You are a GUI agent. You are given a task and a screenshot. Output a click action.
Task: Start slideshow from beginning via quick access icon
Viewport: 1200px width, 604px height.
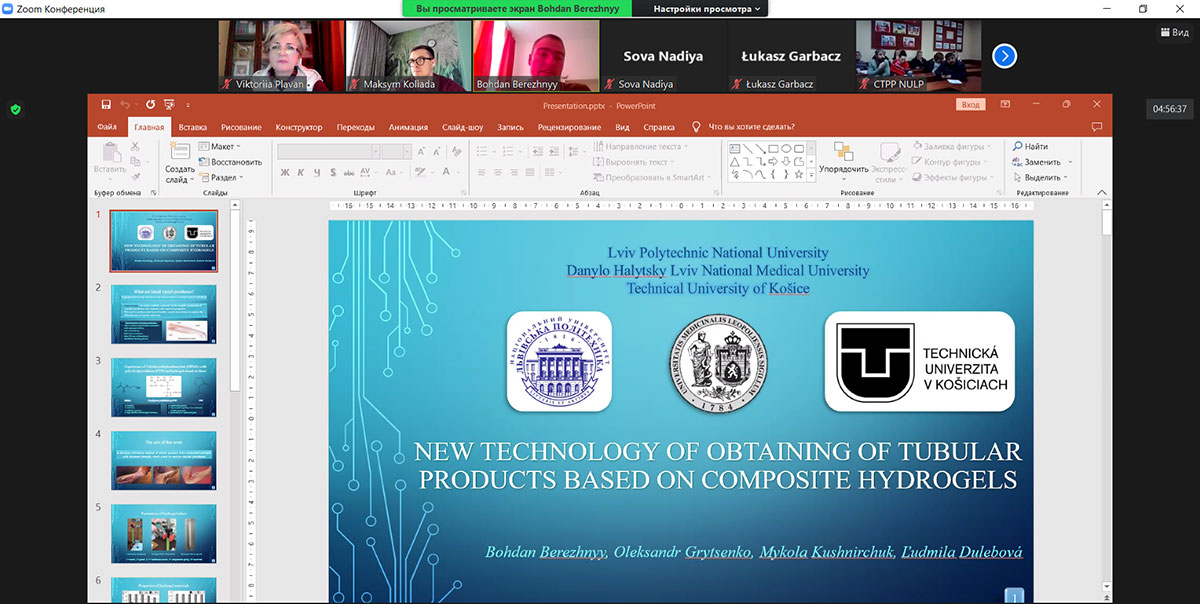(x=169, y=104)
